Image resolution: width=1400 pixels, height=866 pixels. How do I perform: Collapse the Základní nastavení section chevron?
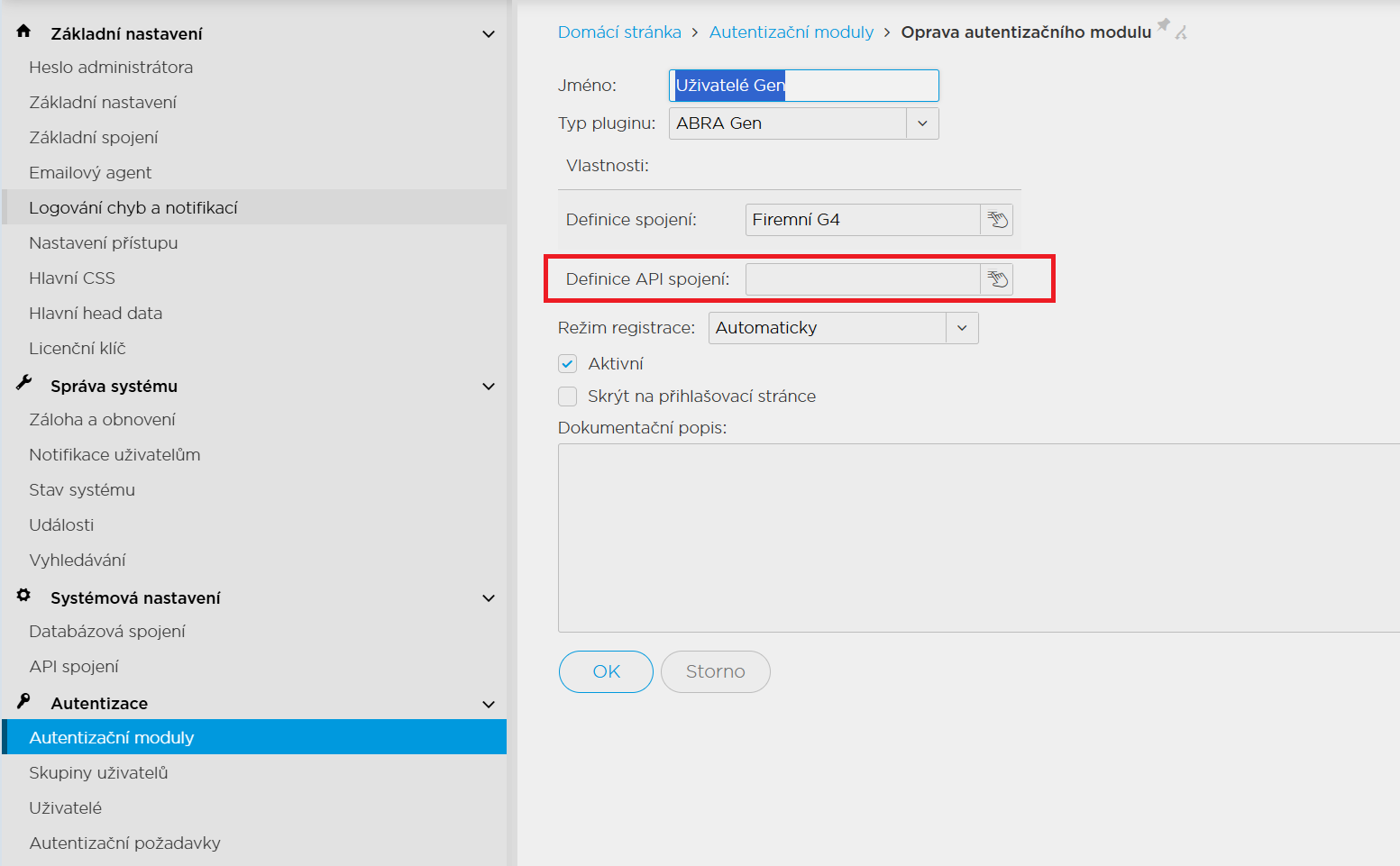489,34
